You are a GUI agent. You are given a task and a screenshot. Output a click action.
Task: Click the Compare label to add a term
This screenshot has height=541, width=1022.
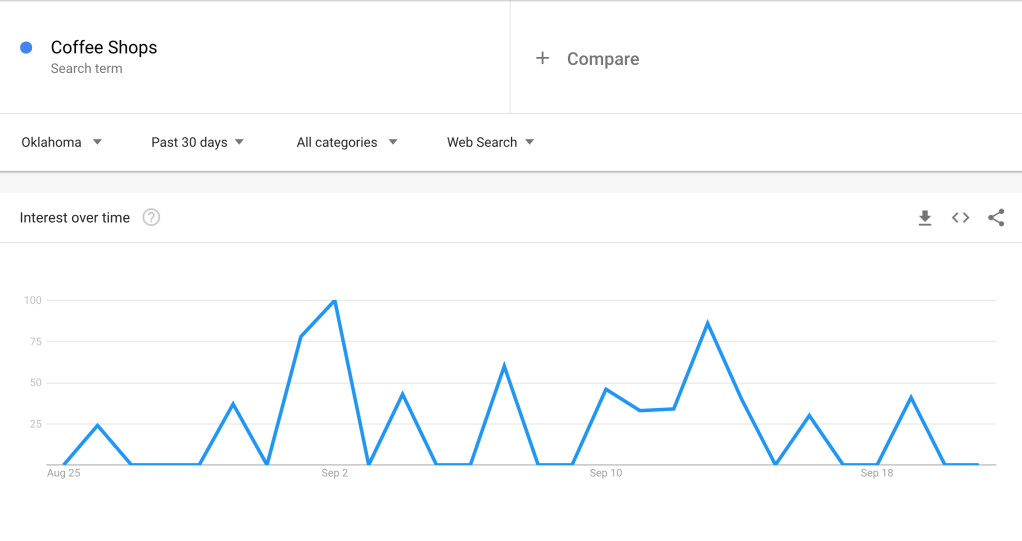point(603,59)
